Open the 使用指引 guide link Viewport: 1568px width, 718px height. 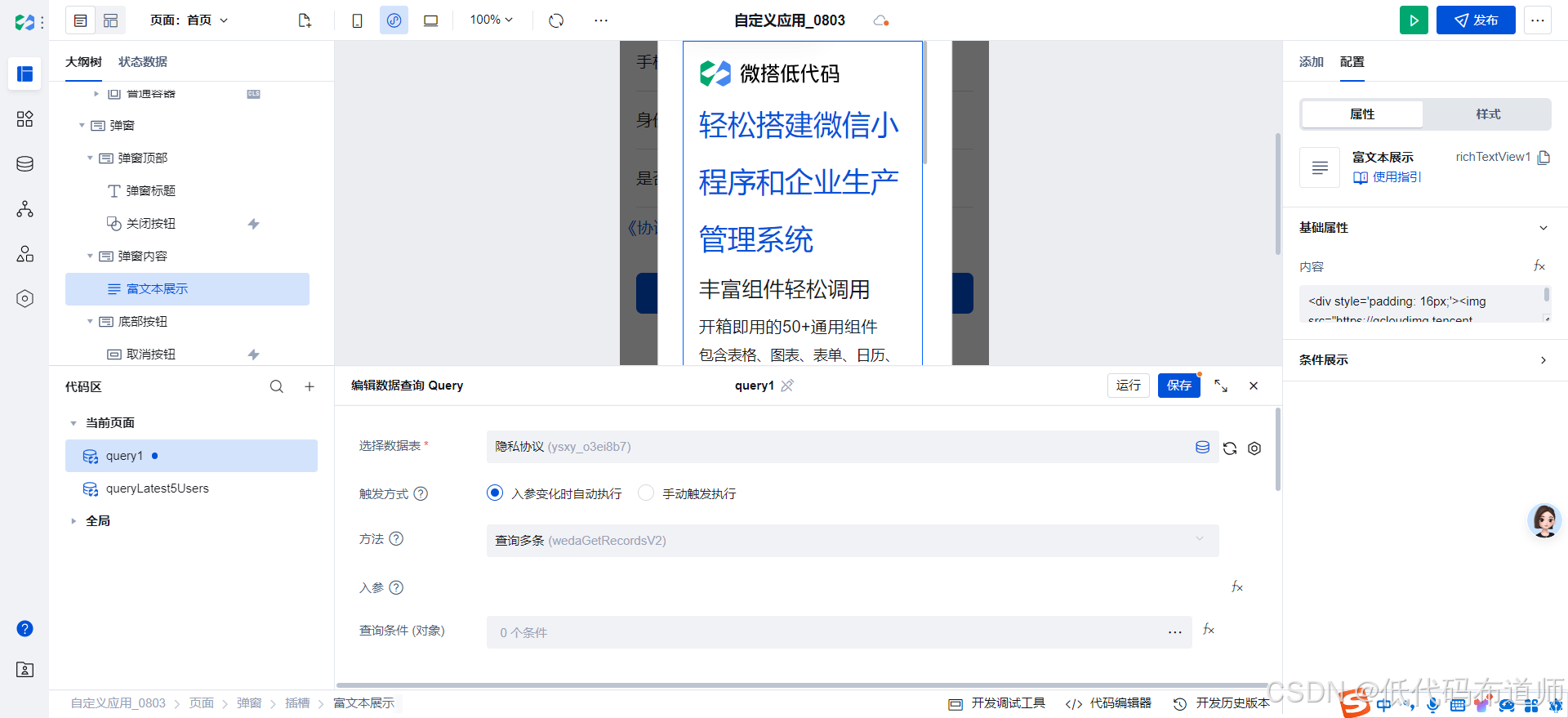[1387, 177]
